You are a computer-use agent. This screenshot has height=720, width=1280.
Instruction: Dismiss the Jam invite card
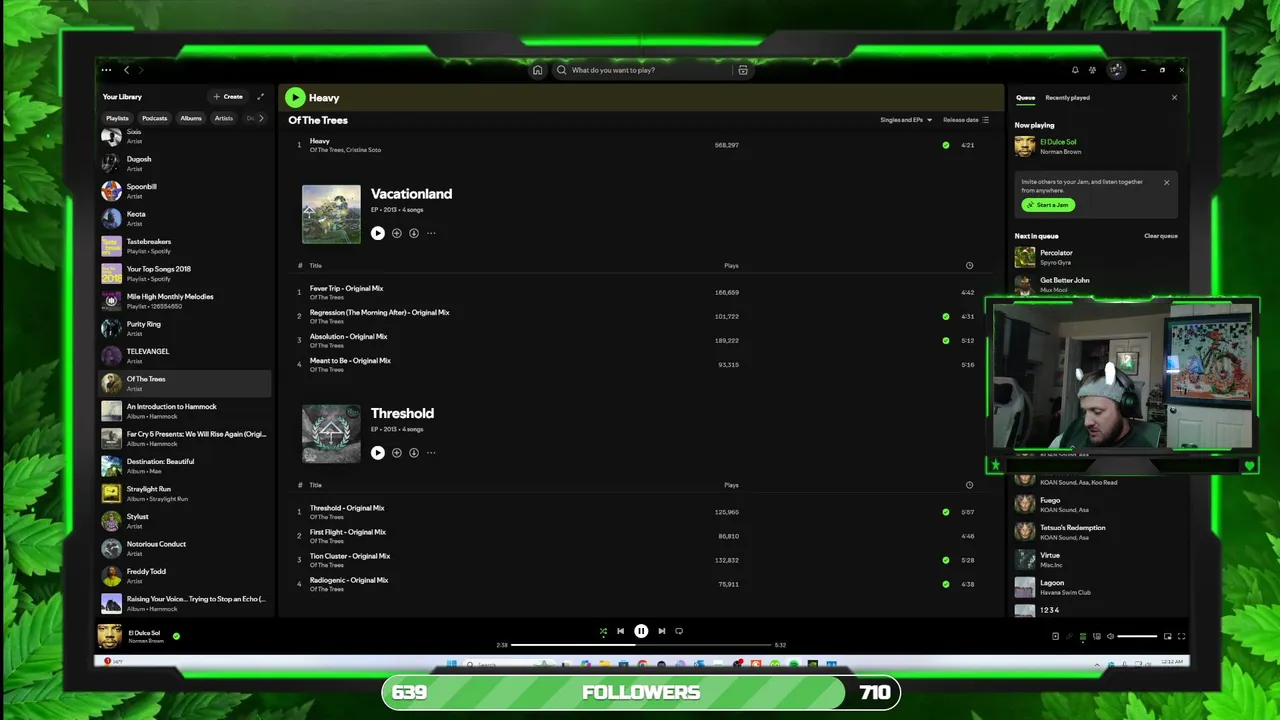pyautogui.click(x=1166, y=182)
